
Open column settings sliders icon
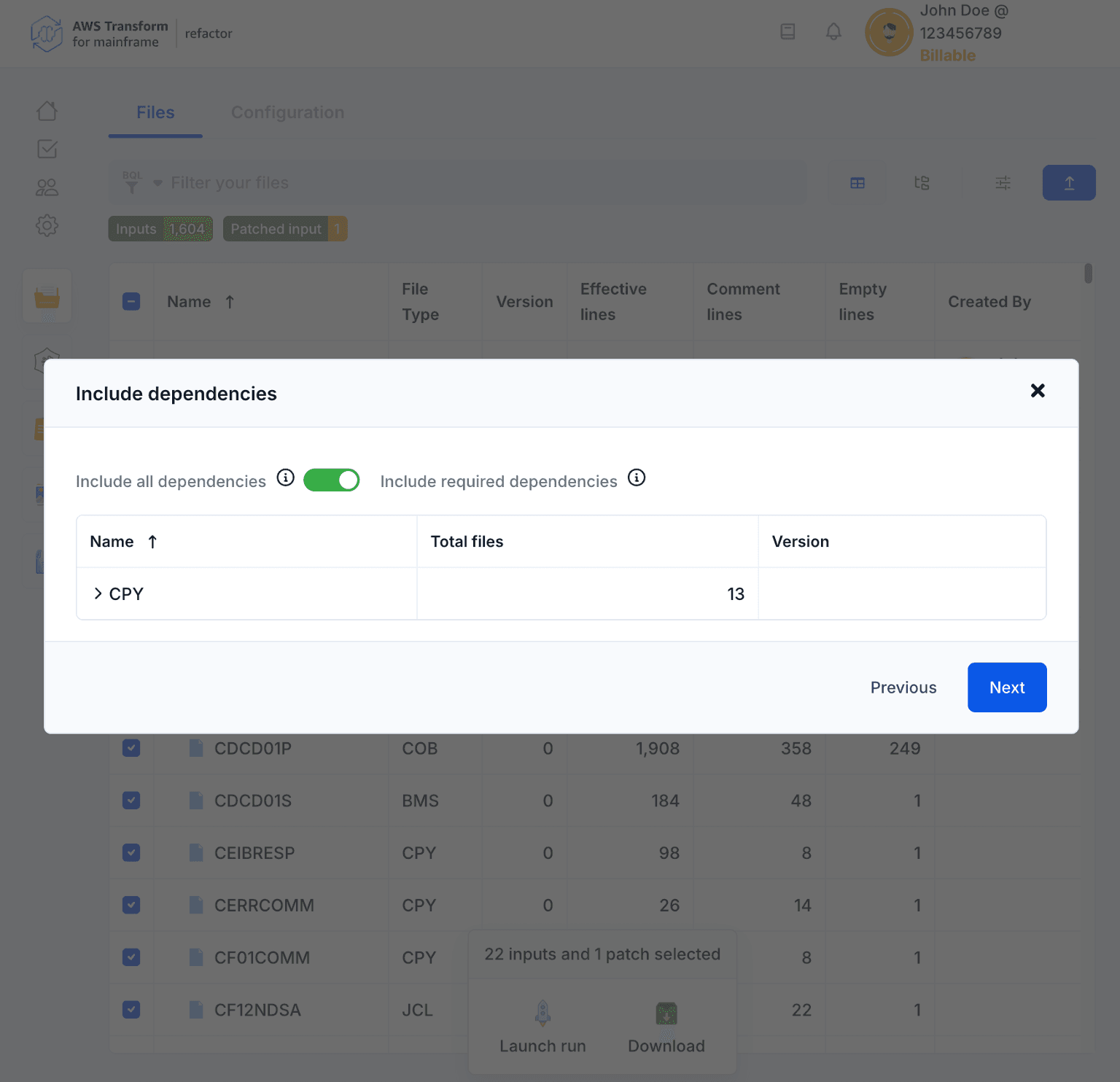coord(1003,183)
